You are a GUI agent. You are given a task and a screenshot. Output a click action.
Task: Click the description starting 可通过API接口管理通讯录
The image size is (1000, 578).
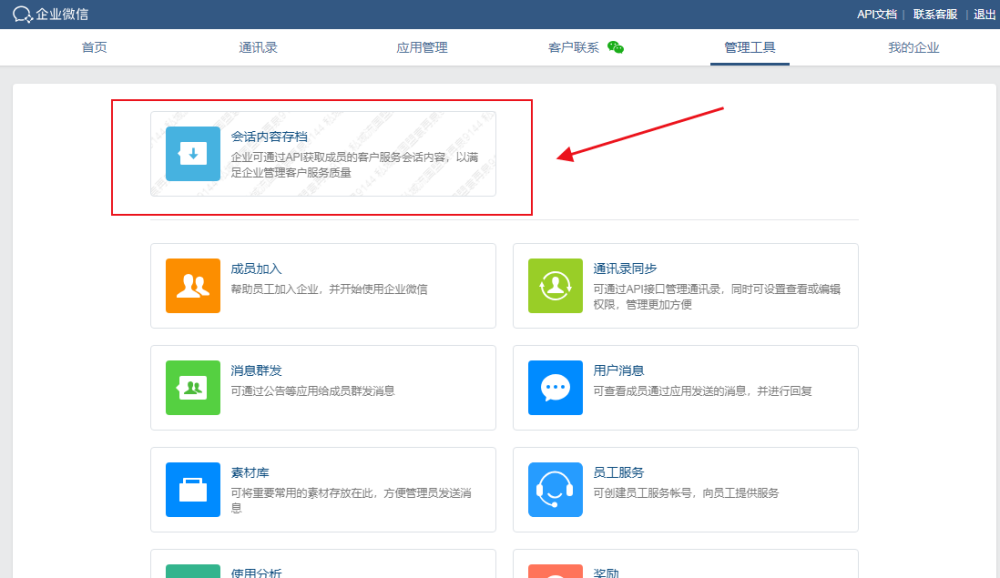click(717, 297)
